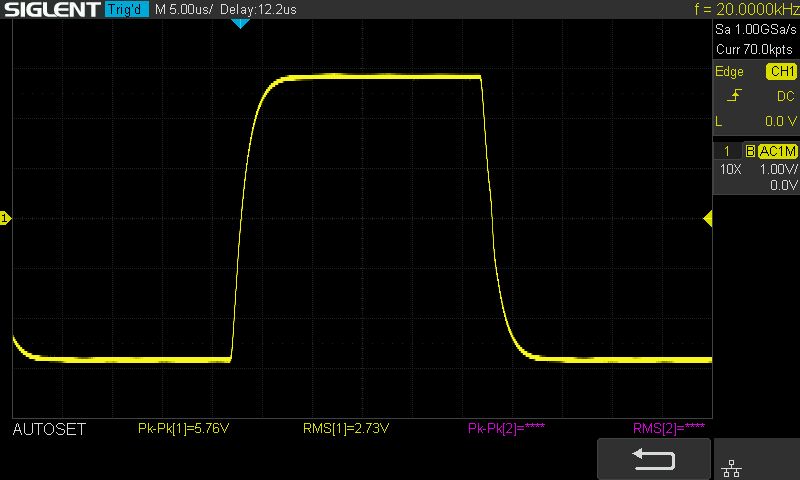
Task: Click the return arrow back button
Action: click(x=654, y=459)
